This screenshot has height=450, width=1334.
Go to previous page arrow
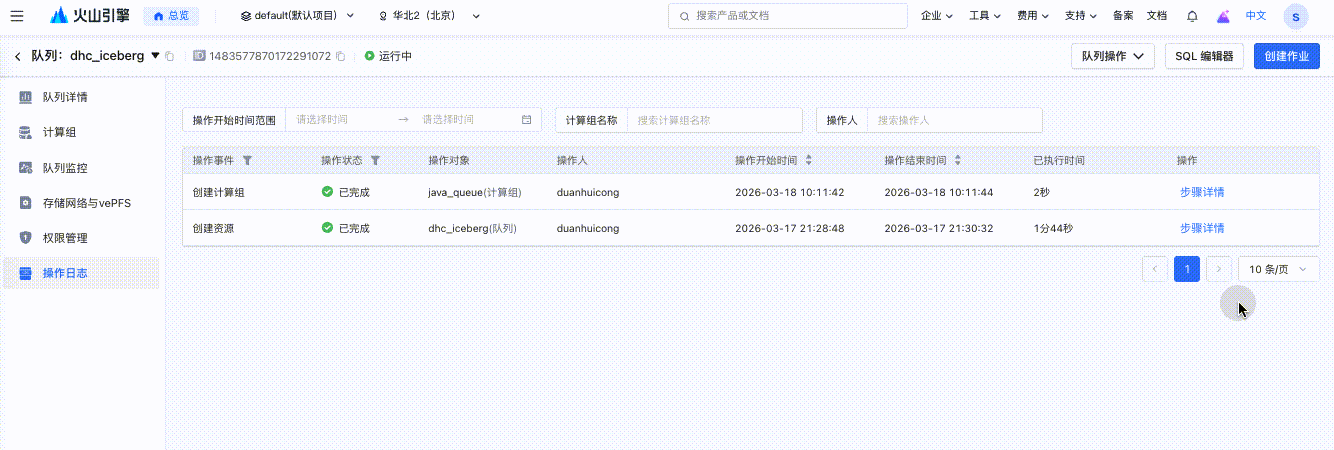[1155, 269]
